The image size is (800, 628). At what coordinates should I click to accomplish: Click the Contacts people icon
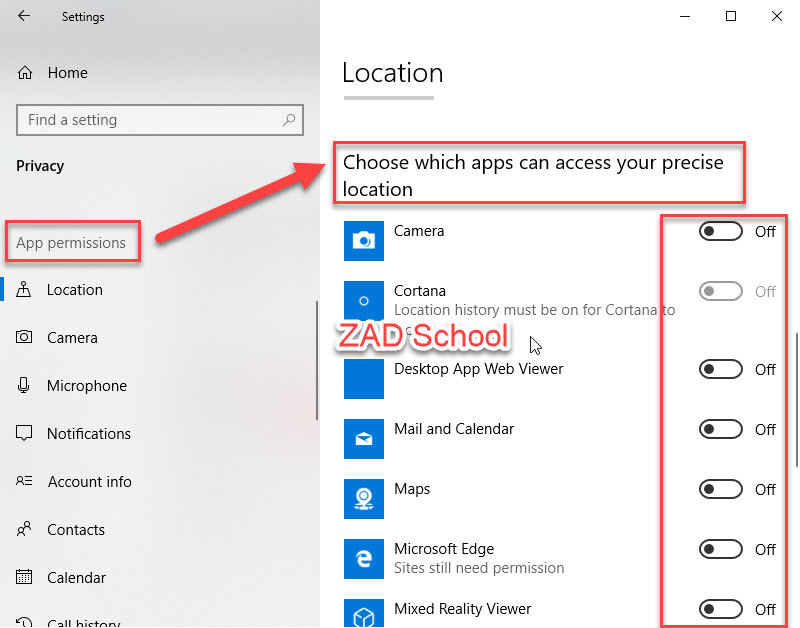24,529
